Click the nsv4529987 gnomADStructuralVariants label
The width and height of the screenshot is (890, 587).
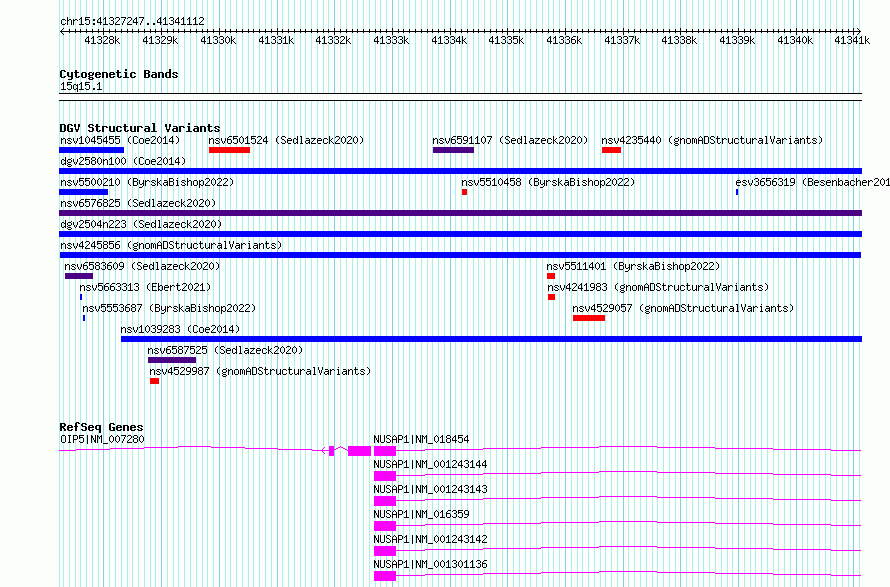pos(260,371)
